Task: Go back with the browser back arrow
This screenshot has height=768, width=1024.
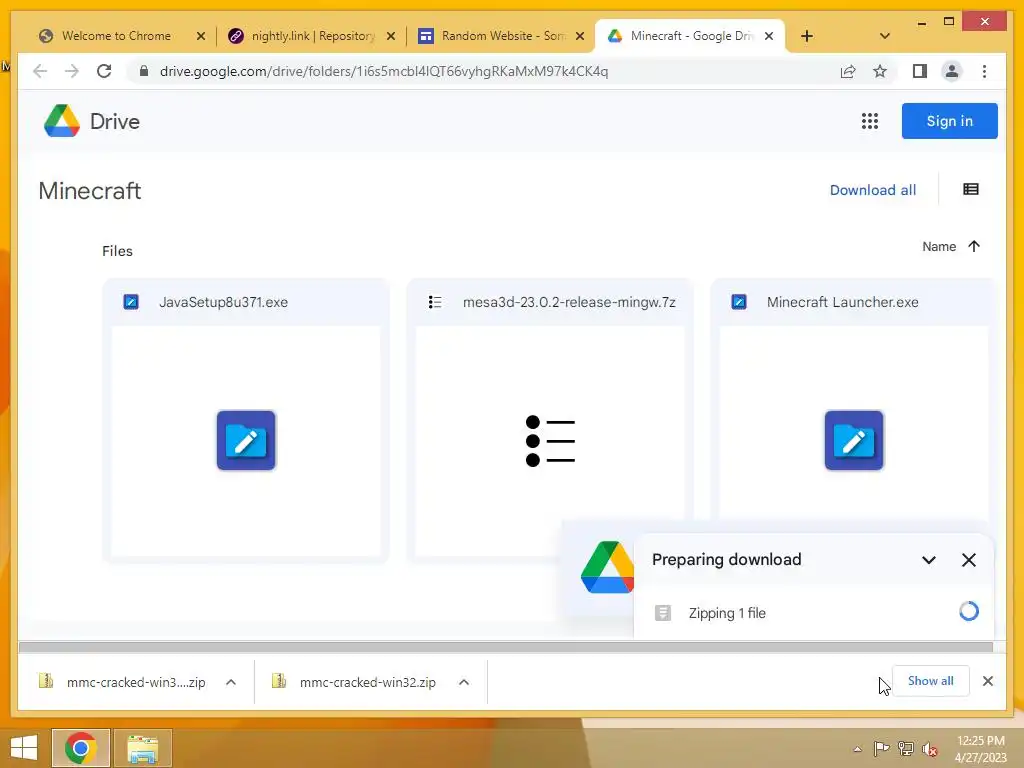Action: (40, 71)
